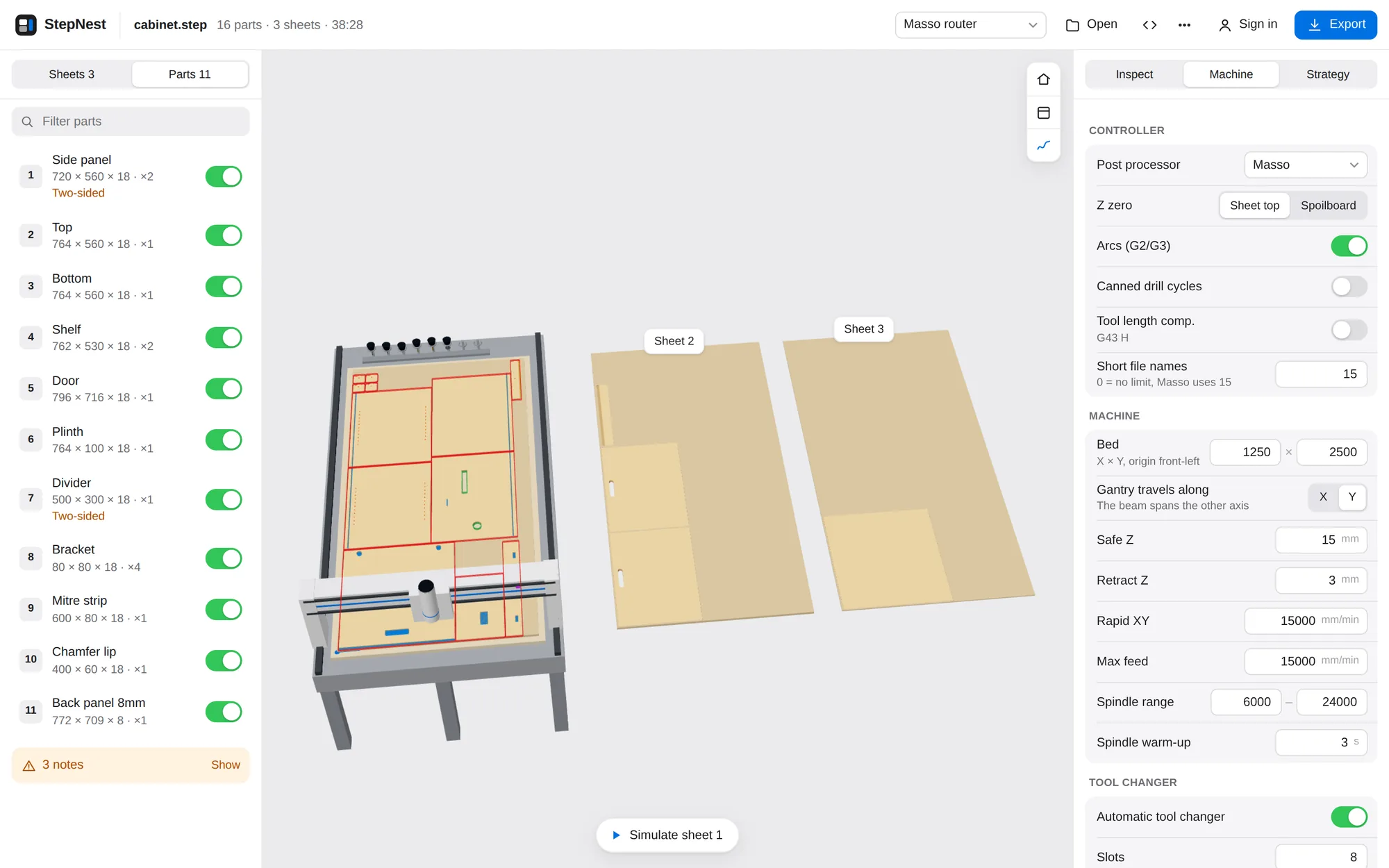
Task: Disable the Back panel 8mm toggle
Action: (x=224, y=712)
